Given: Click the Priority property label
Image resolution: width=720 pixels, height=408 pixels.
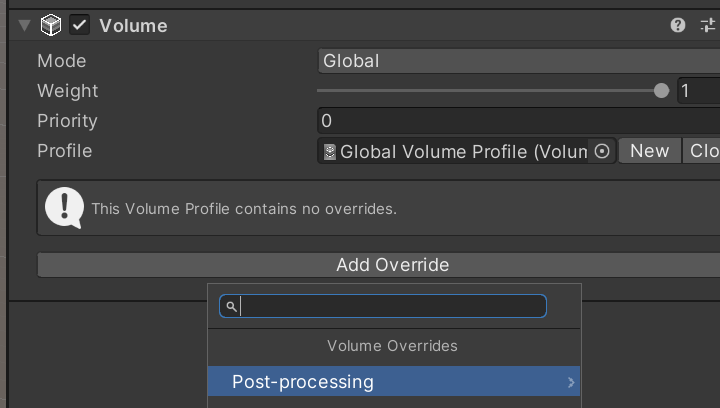Looking at the screenshot, I should tap(67, 121).
